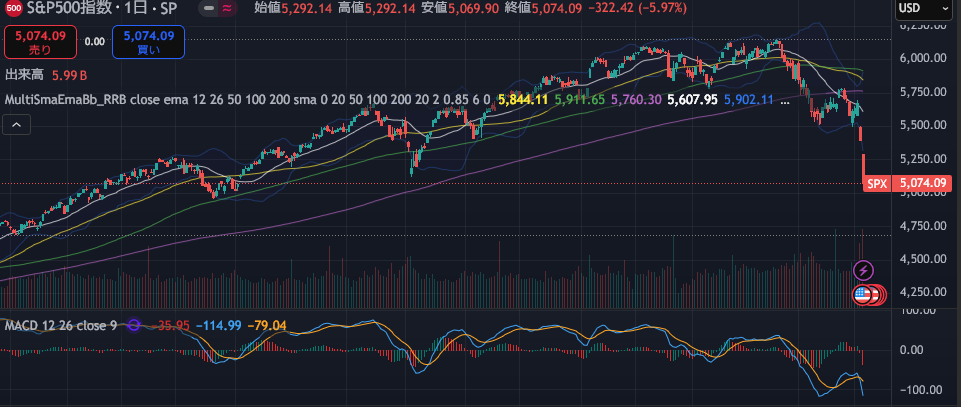961x407 pixels.
Task: Collapse the indicator legend with chevron
Action: tap(17, 126)
